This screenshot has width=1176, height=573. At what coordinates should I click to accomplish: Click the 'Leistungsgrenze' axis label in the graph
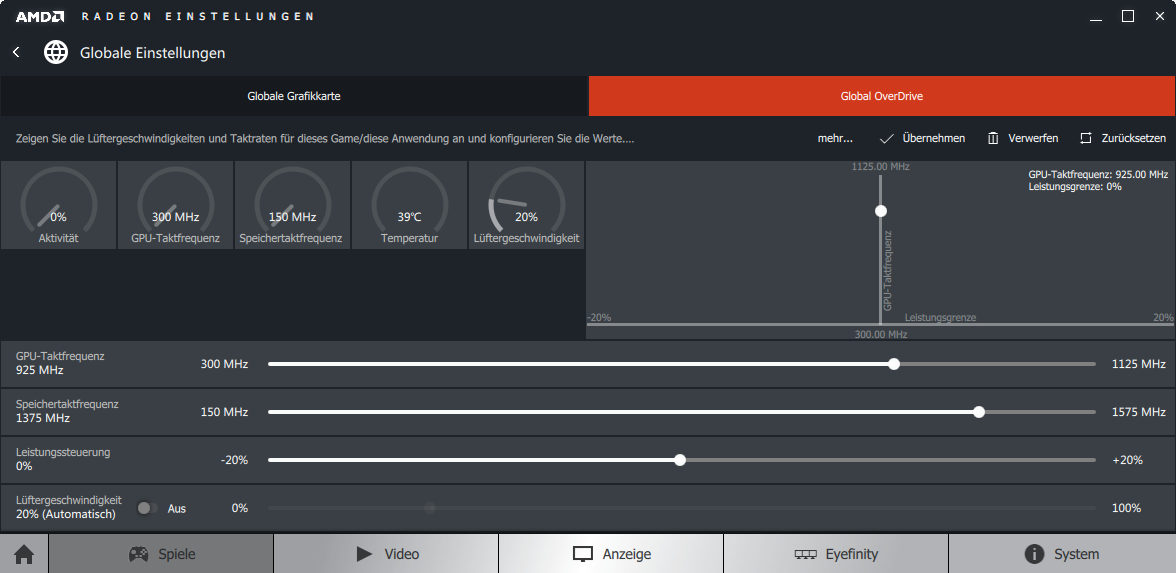pyautogui.click(x=940, y=317)
